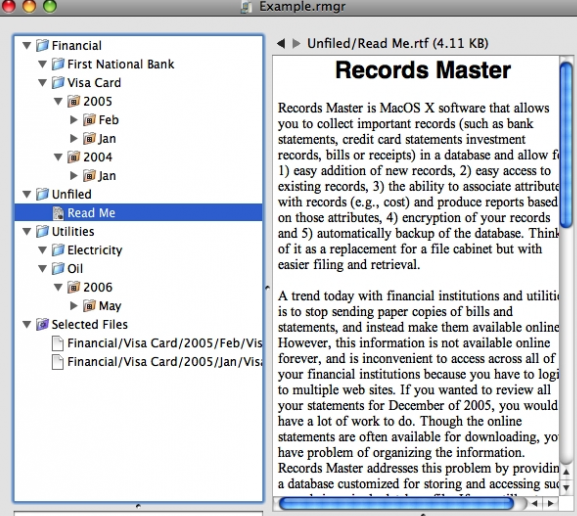Expand the May folder triangle

click(74, 305)
